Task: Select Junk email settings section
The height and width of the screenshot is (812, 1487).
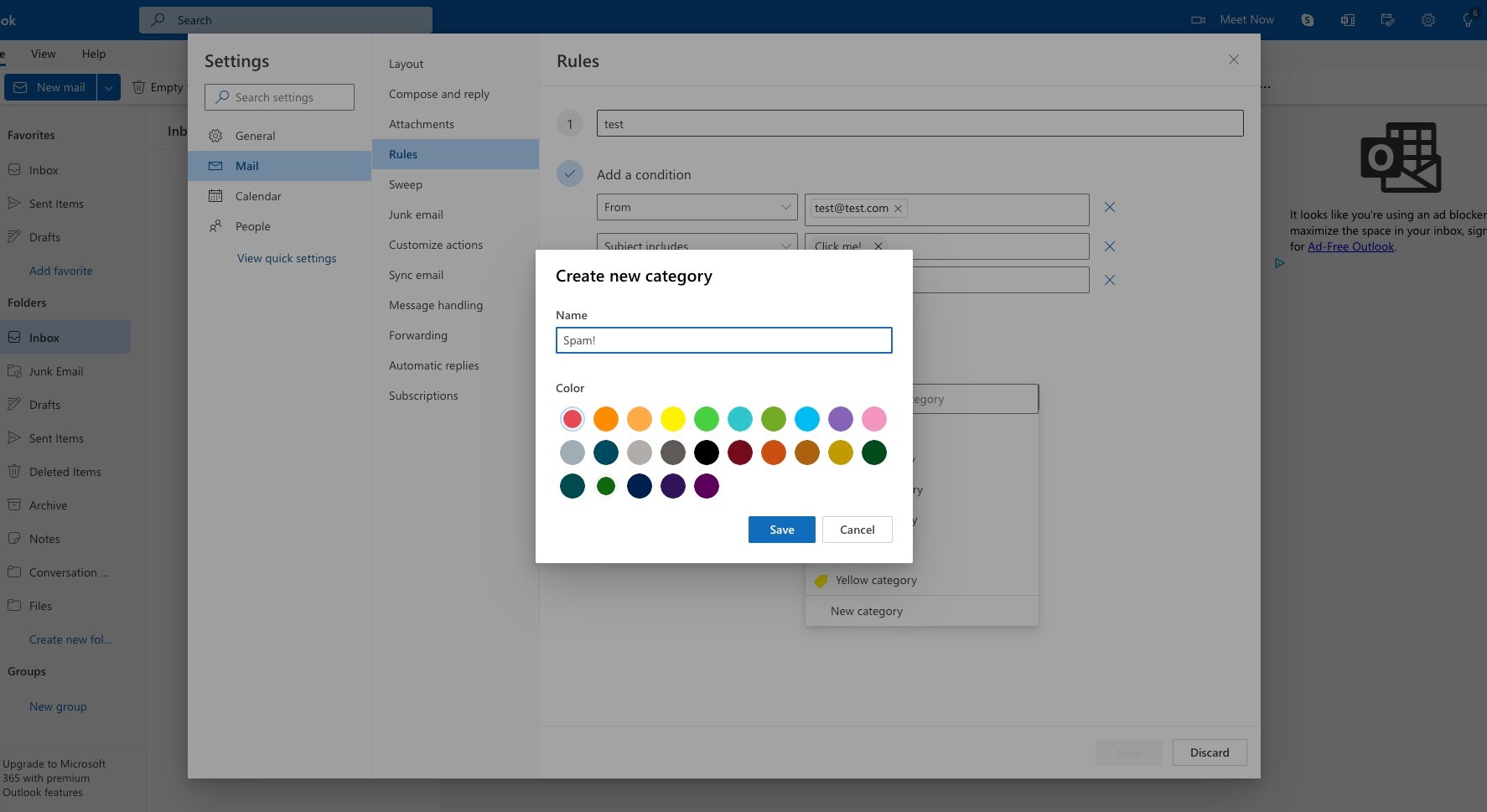Action: click(x=416, y=215)
